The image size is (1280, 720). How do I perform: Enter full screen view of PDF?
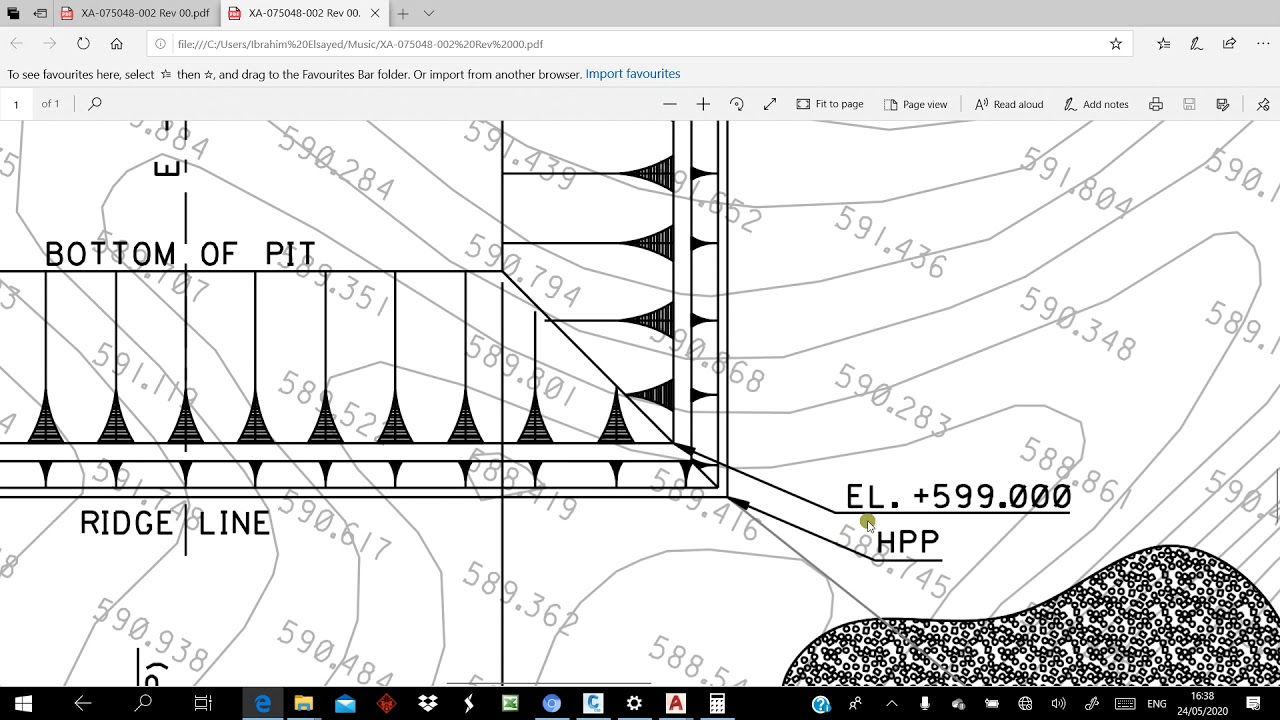tap(770, 104)
